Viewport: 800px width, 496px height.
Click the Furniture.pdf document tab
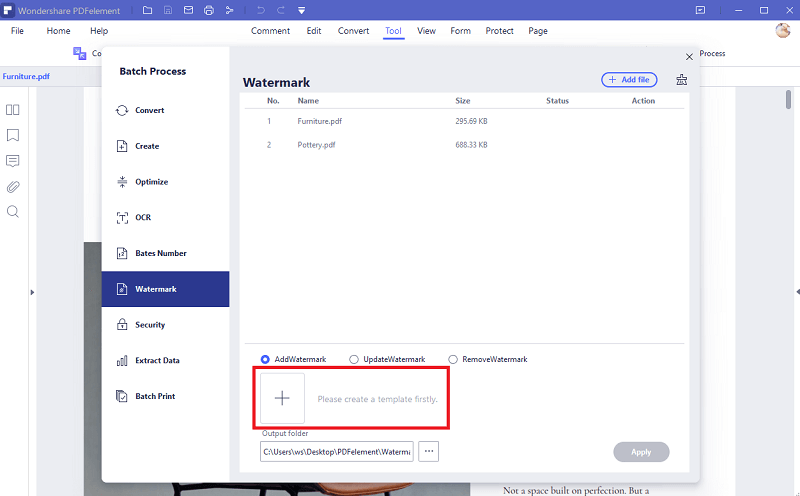(26, 77)
